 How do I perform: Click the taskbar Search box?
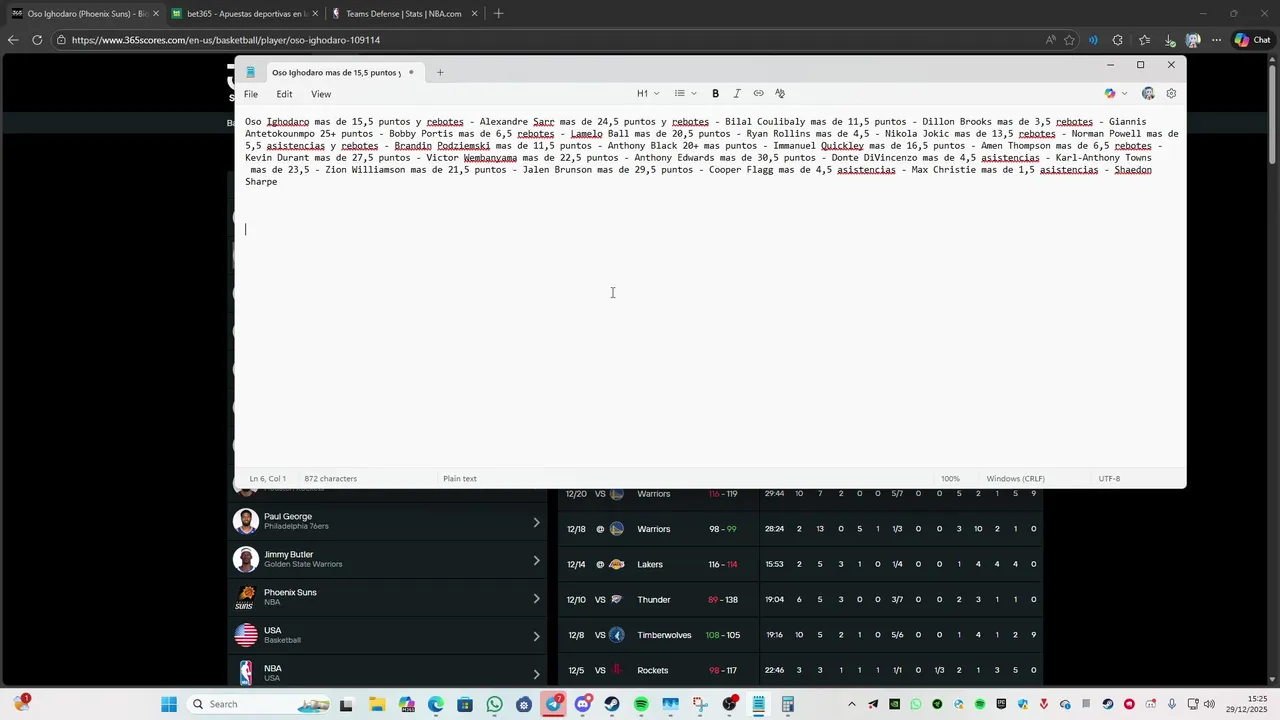click(260, 704)
